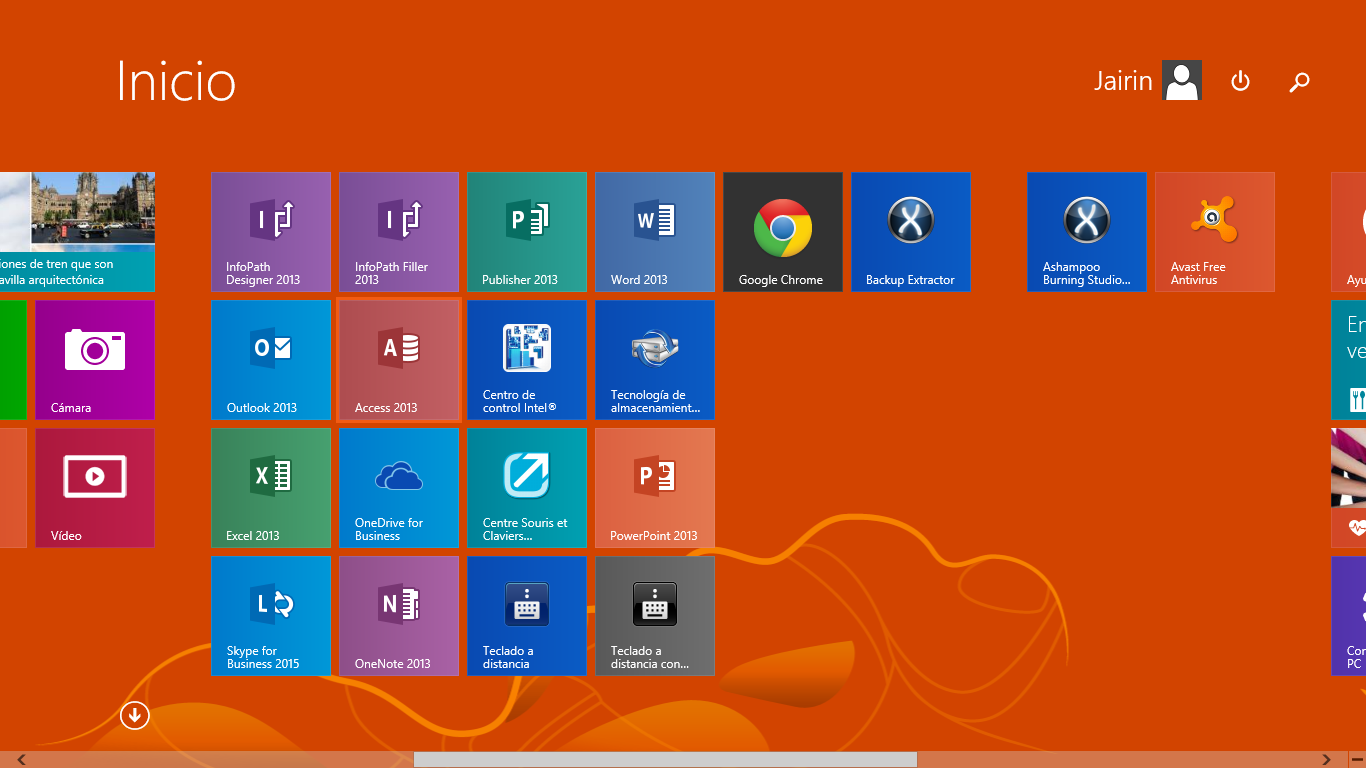Click the search icon near the top right

coord(1299,82)
